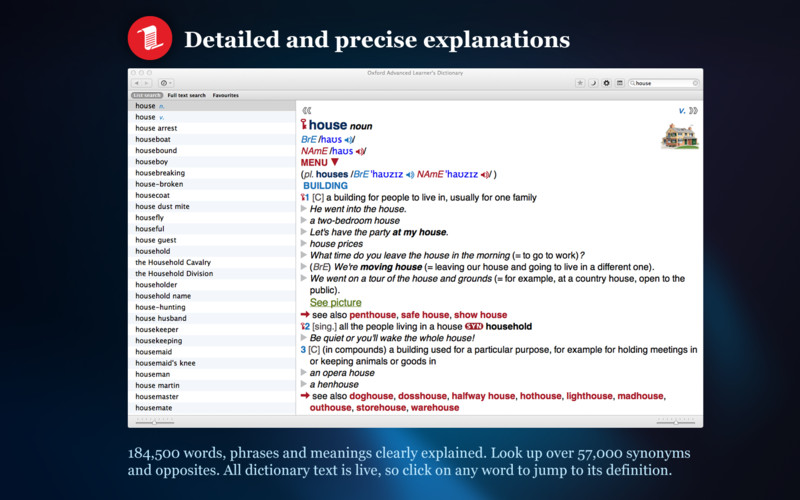
Task: Open the history clock dropdown
Action: pos(166,83)
